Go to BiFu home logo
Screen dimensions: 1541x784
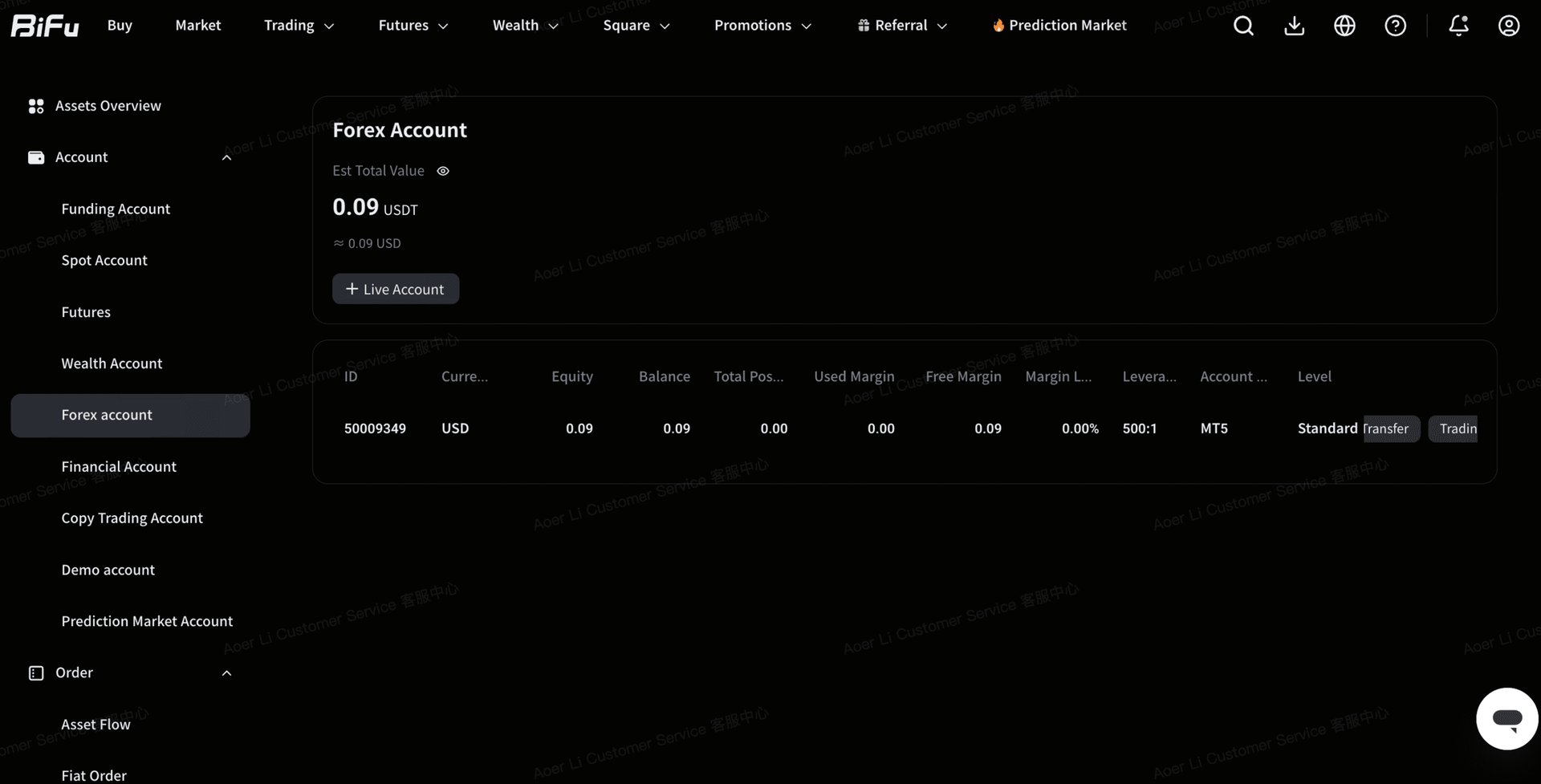pos(45,26)
